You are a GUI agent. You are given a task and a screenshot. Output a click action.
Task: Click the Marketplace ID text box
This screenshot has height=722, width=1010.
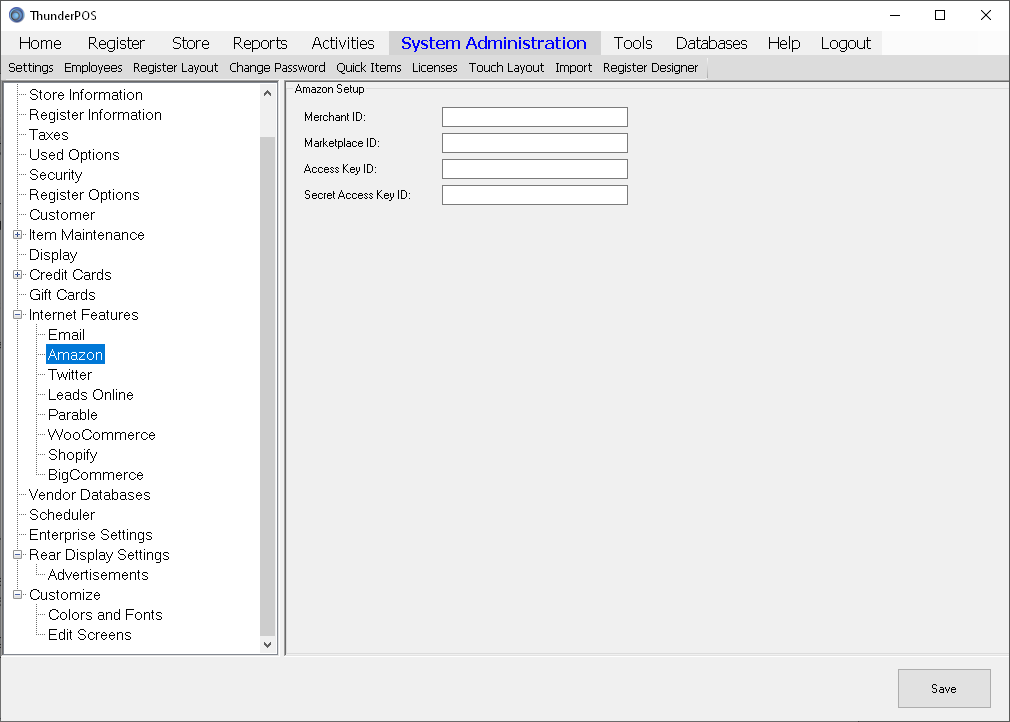click(x=534, y=143)
